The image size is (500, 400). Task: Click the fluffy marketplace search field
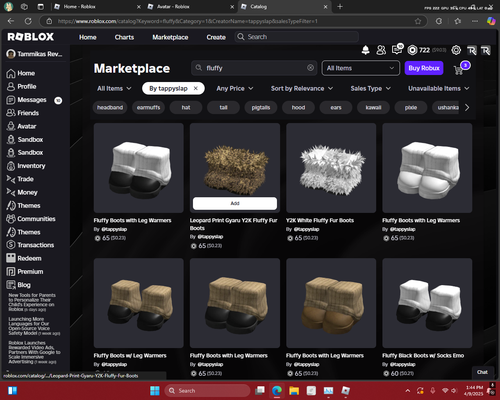coord(255,68)
